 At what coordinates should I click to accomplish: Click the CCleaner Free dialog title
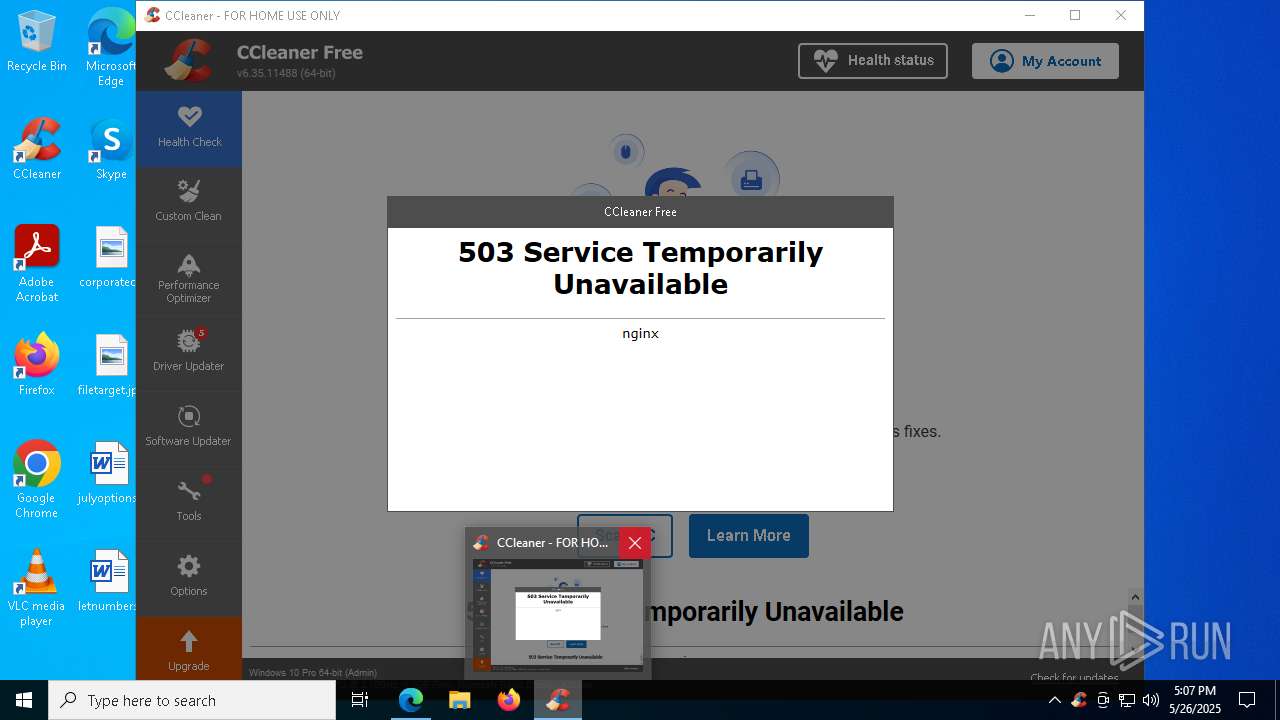[x=640, y=212]
